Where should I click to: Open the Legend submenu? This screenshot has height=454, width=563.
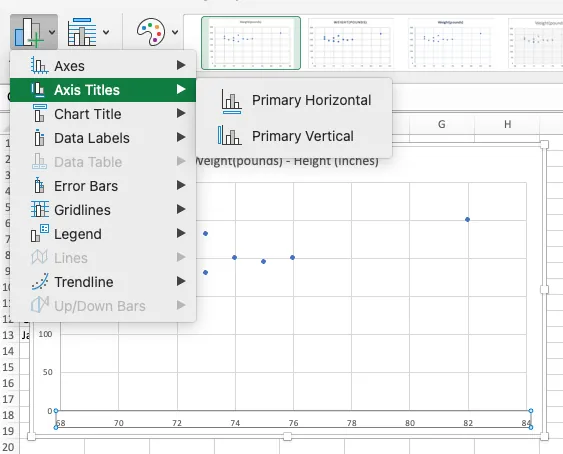(x=103, y=234)
